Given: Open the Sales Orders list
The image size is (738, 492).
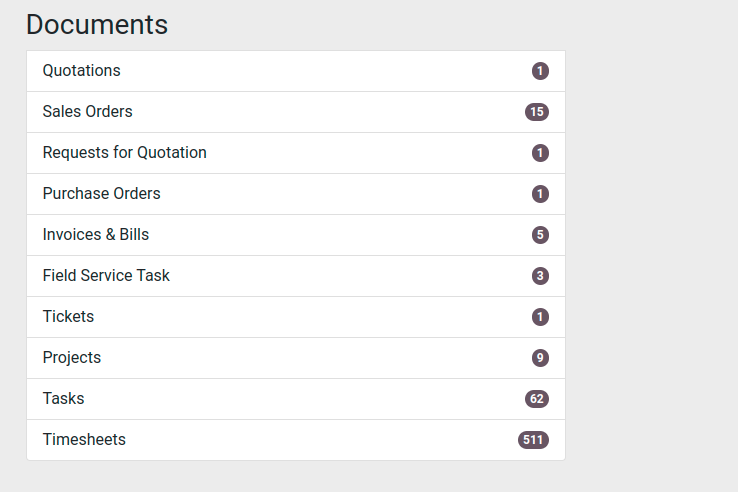Looking at the screenshot, I should tap(296, 112).
